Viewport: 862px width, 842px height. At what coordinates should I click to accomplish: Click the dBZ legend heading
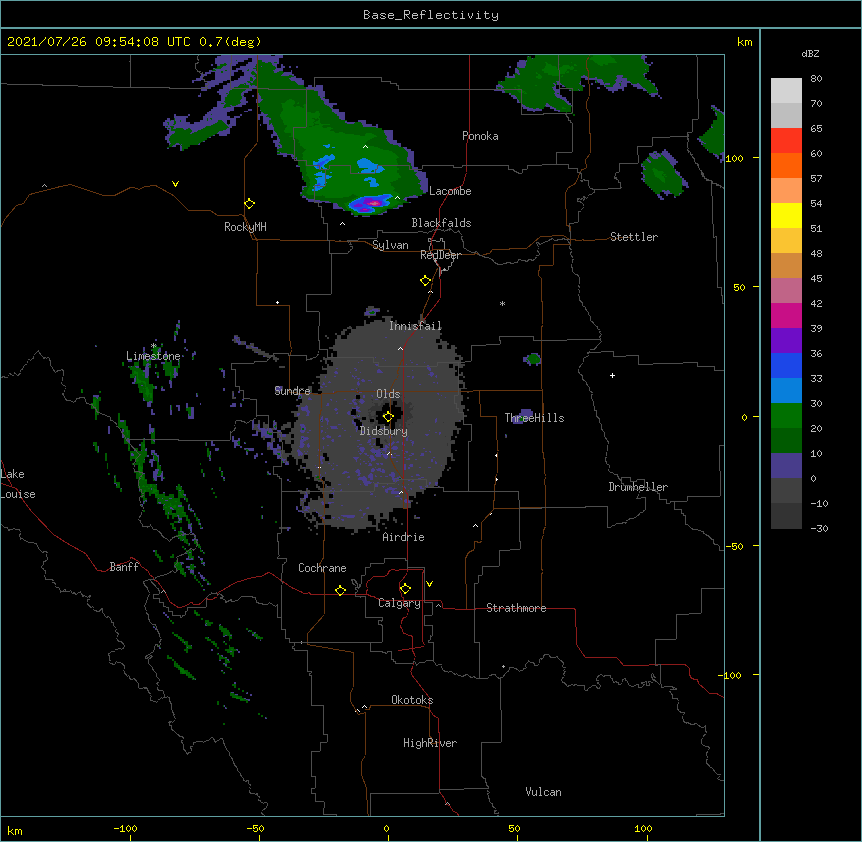point(810,54)
